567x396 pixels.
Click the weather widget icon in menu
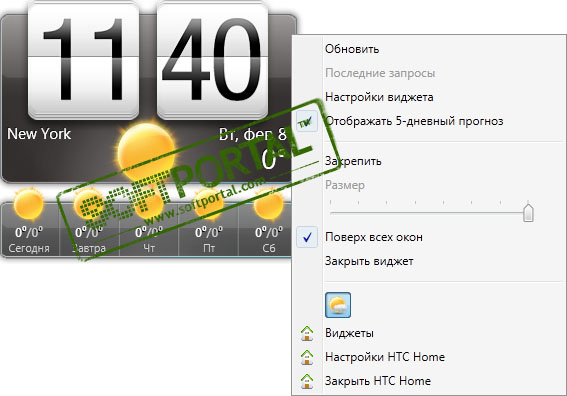(x=338, y=305)
